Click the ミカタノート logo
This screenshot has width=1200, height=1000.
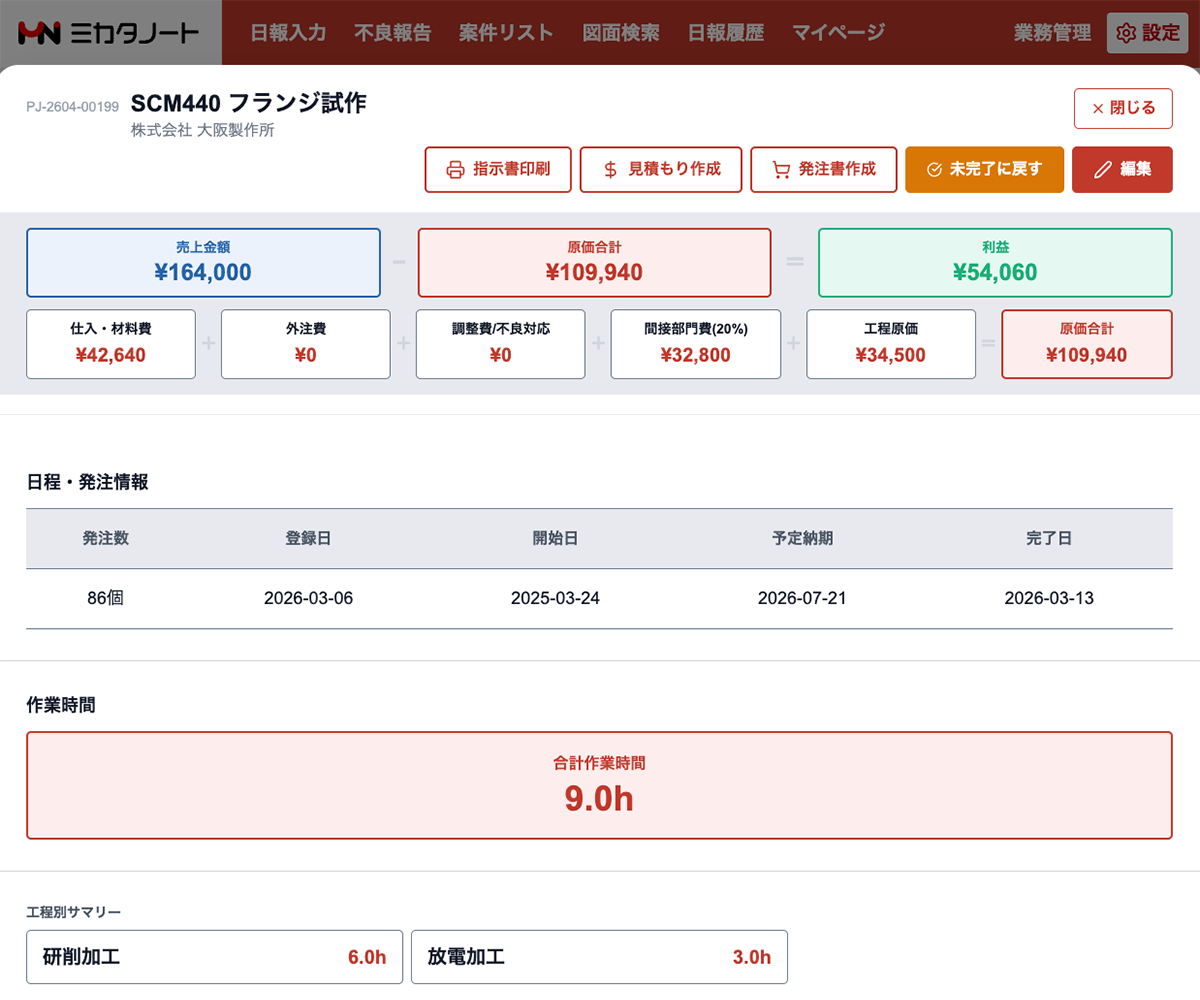pyautogui.click(x=95, y=33)
